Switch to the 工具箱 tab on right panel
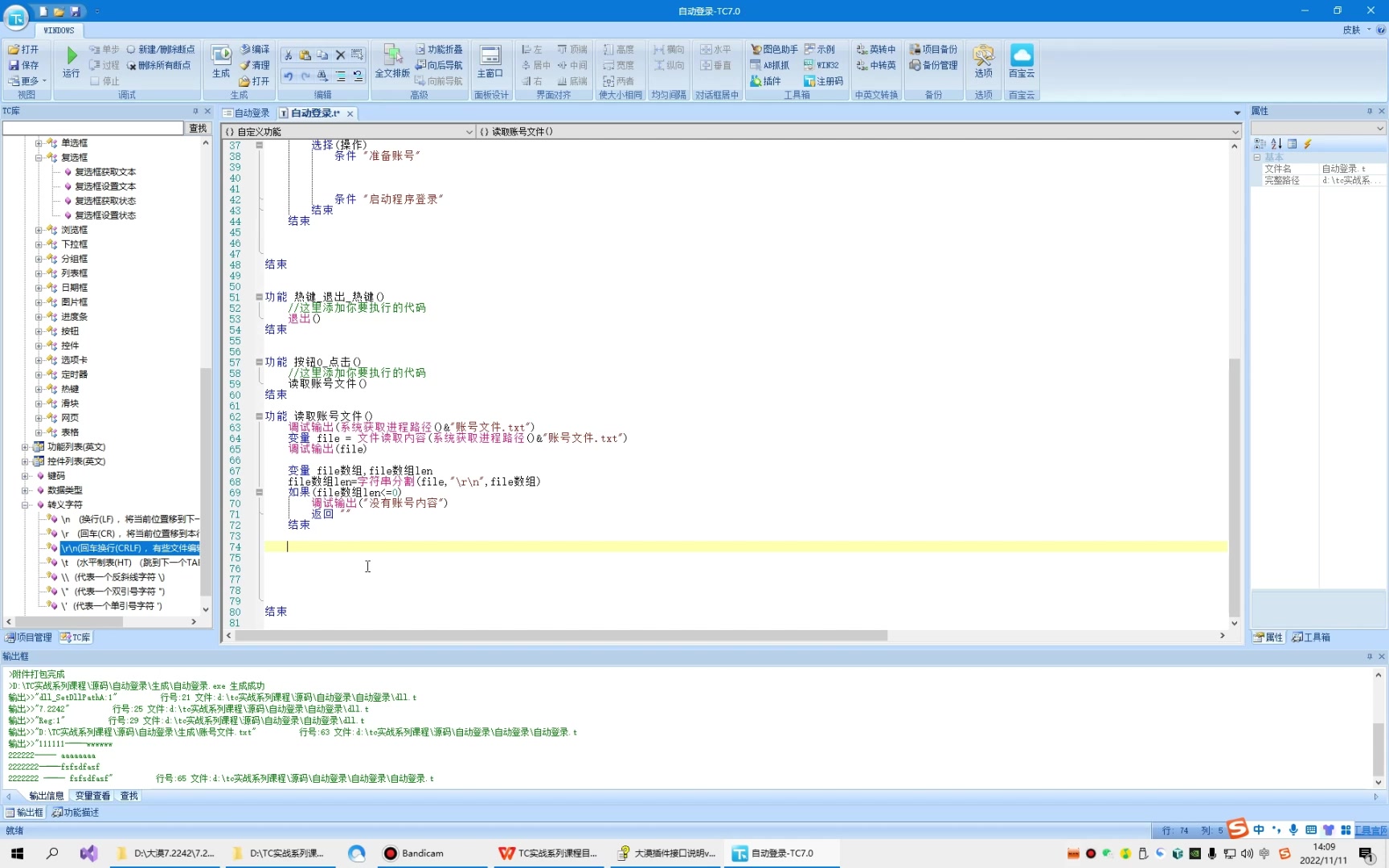 (1312, 637)
